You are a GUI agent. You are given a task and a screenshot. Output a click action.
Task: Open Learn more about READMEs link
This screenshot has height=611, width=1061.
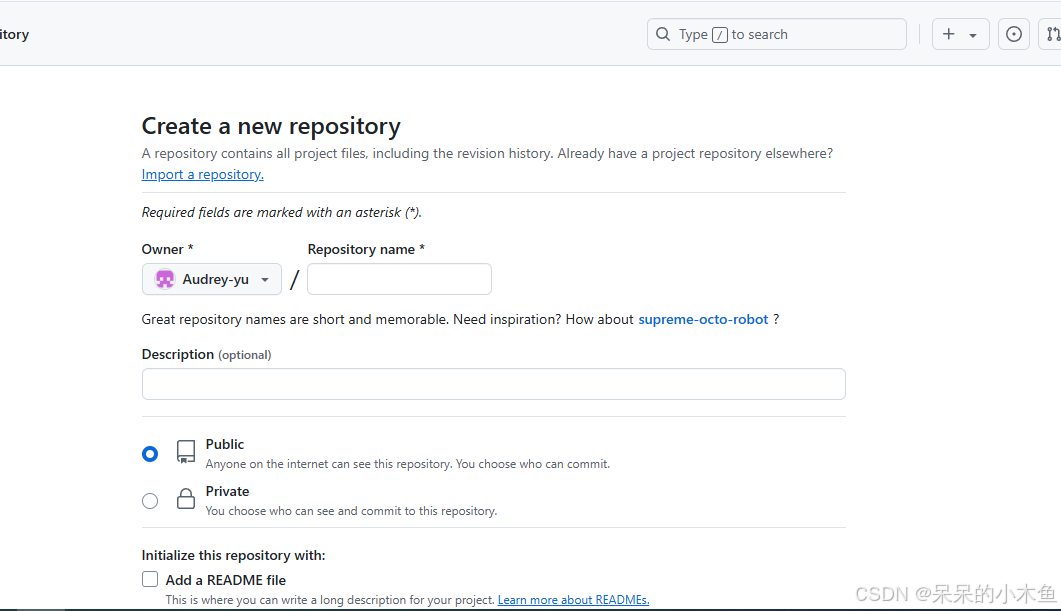[573, 599]
